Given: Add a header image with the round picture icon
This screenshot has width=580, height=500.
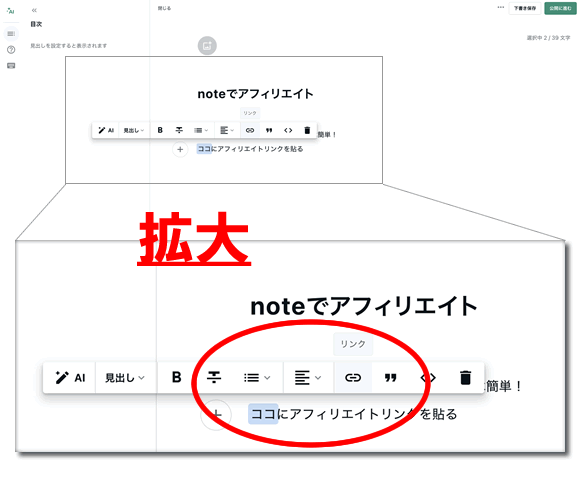Looking at the screenshot, I should [x=207, y=46].
